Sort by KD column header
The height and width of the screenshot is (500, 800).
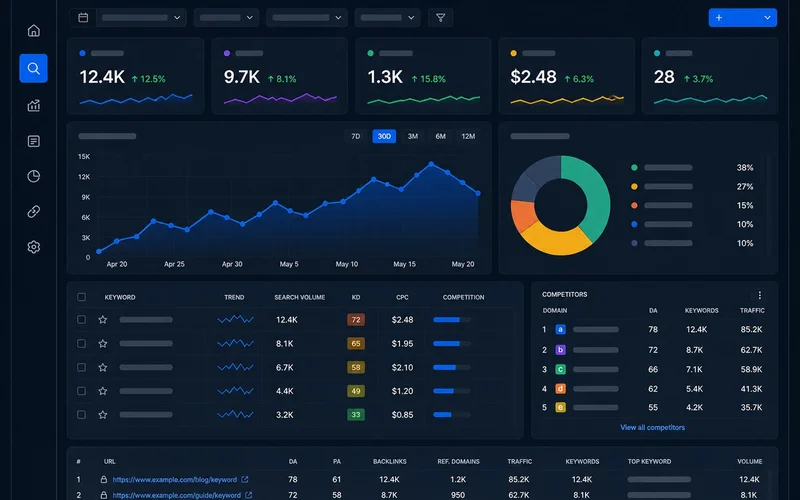point(356,297)
